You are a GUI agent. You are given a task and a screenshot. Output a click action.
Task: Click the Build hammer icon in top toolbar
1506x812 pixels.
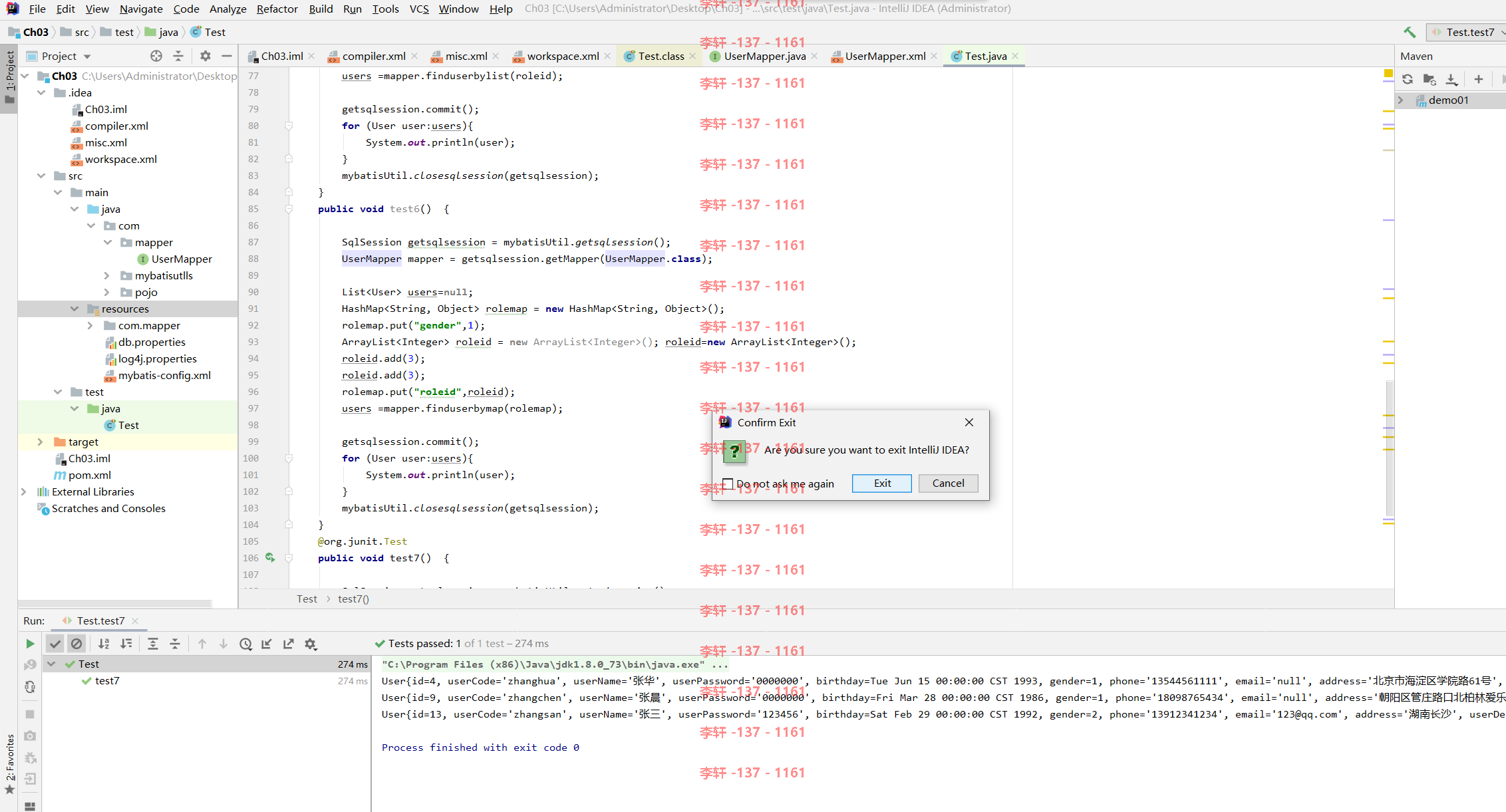click(1410, 32)
